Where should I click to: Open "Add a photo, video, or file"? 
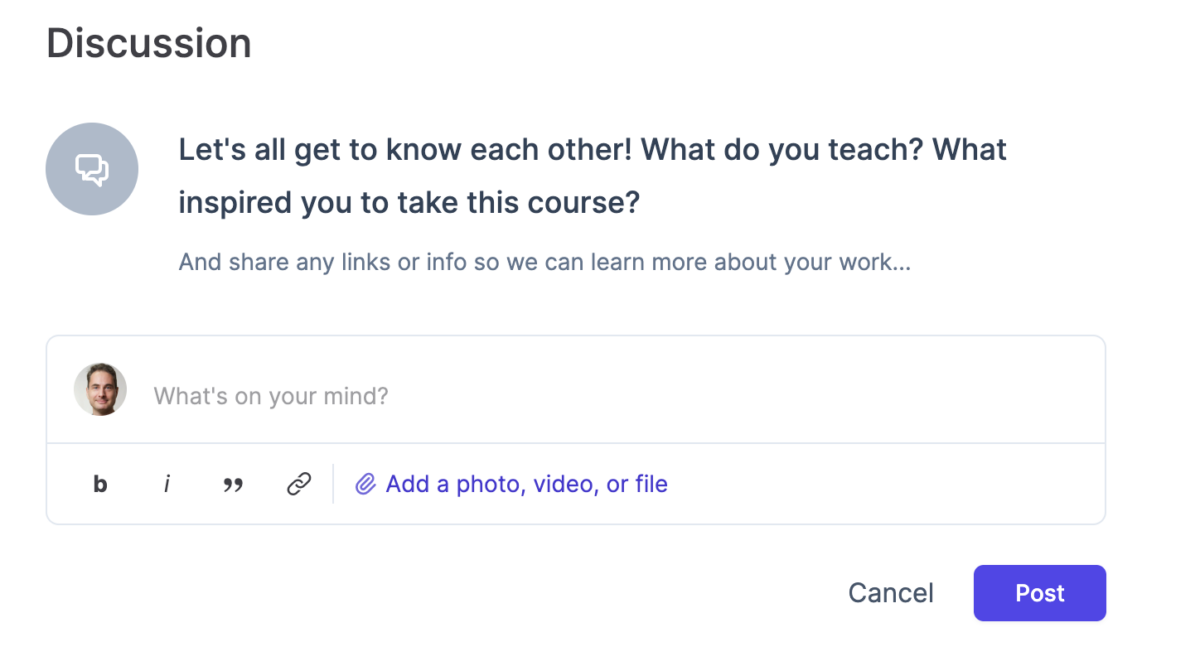(x=526, y=485)
